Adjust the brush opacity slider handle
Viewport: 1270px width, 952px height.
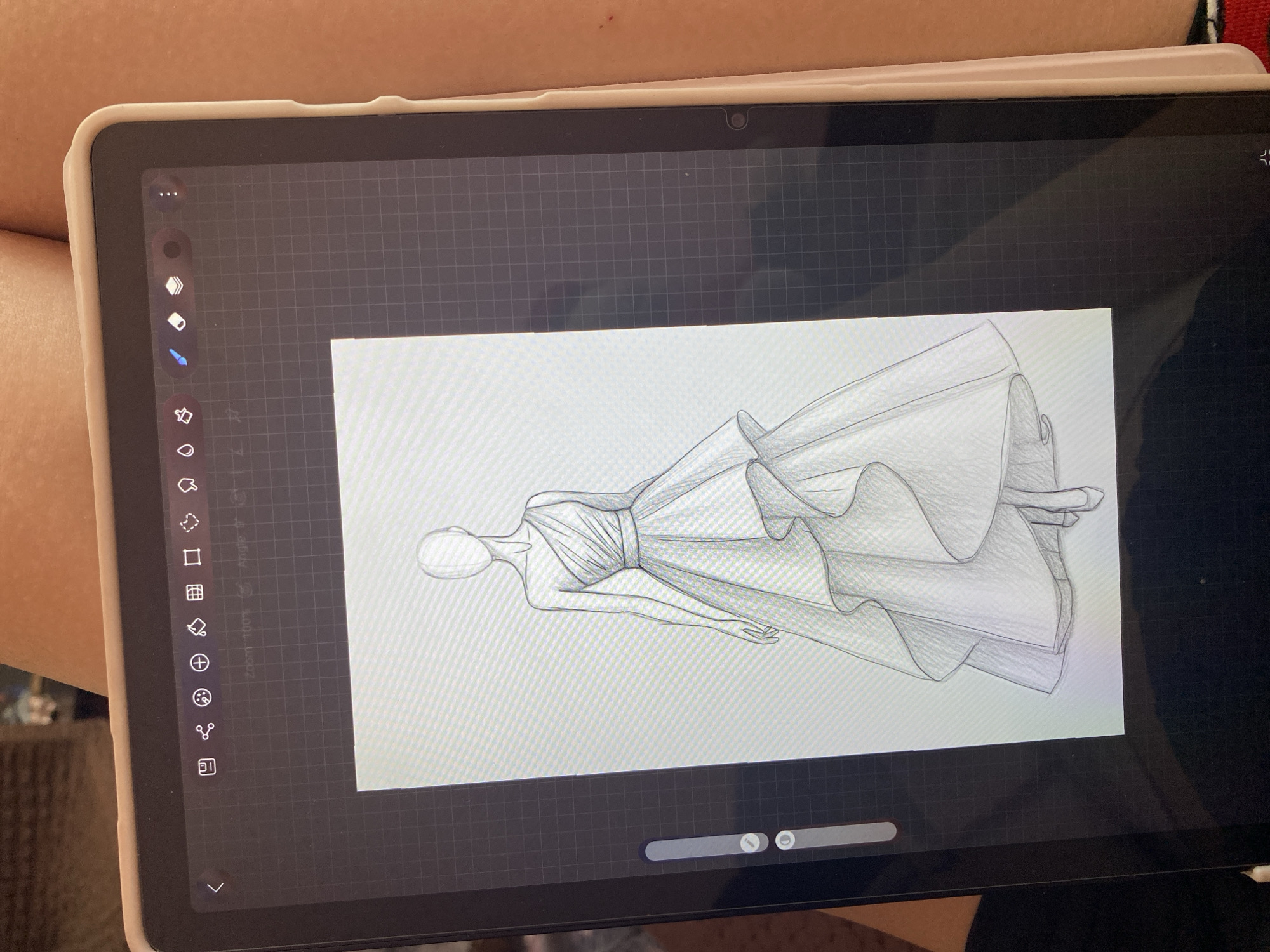(785, 840)
